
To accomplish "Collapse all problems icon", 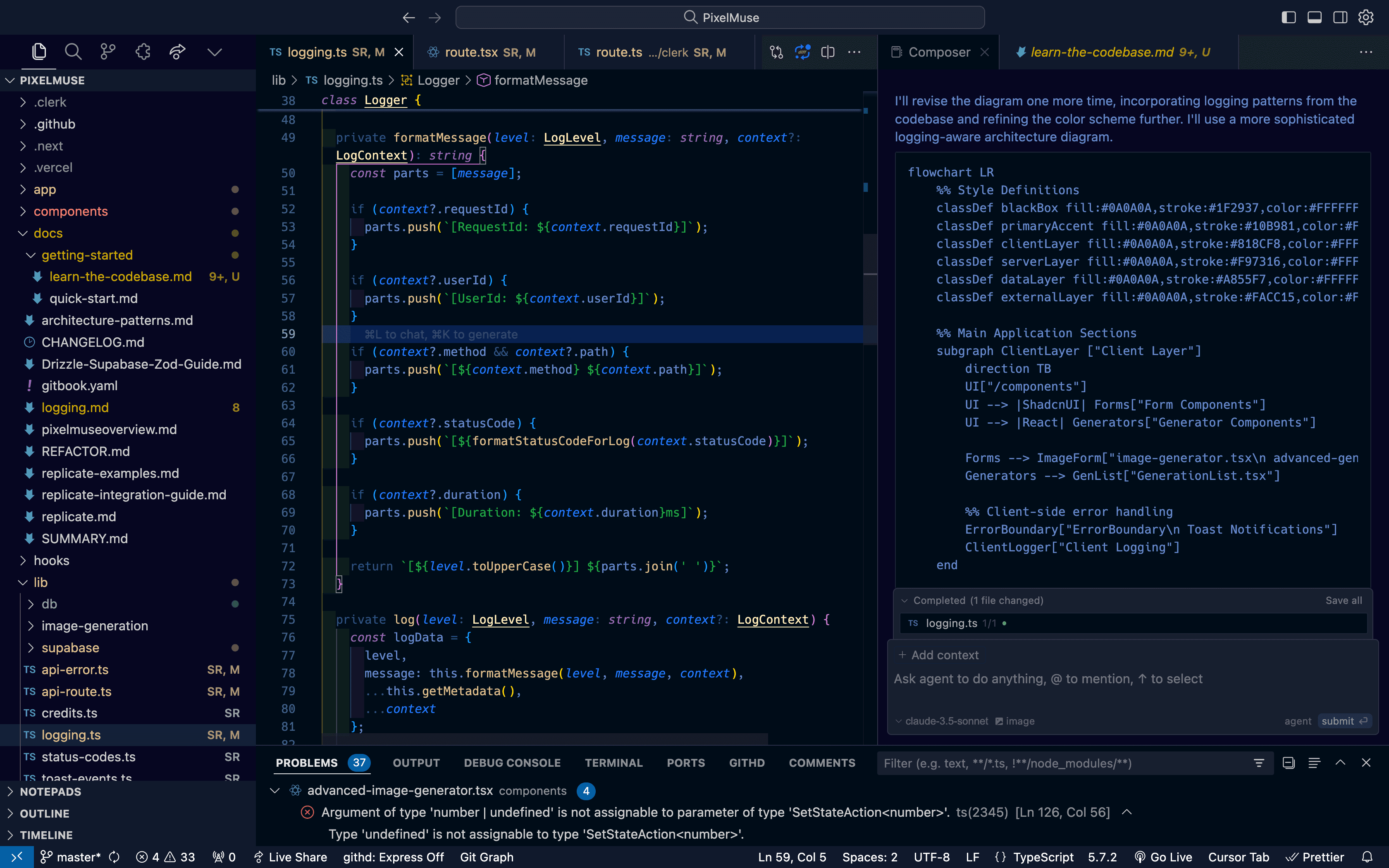I will tap(1289, 763).
